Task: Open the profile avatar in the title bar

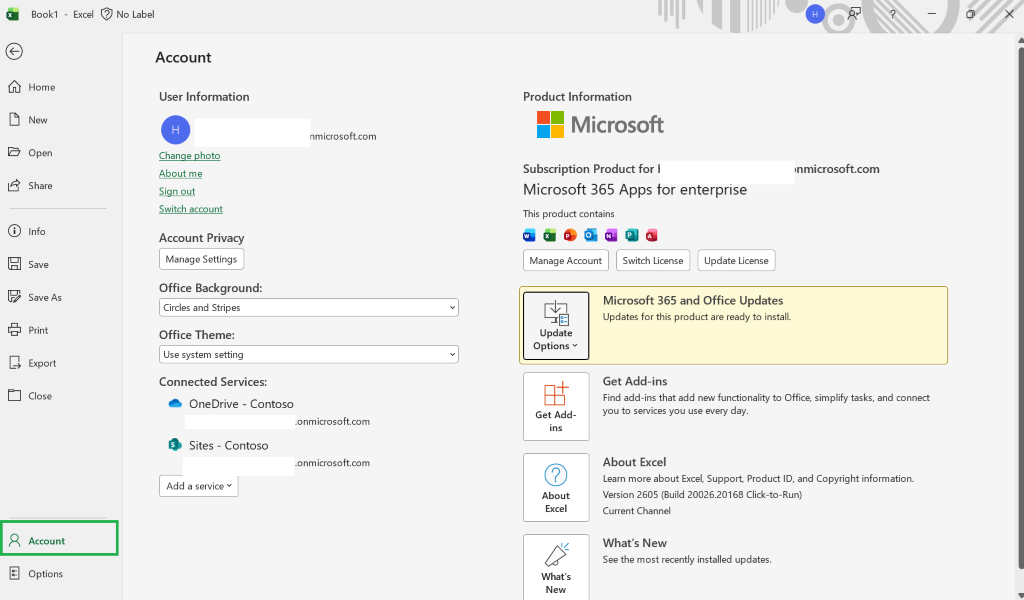Action: (815, 14)
